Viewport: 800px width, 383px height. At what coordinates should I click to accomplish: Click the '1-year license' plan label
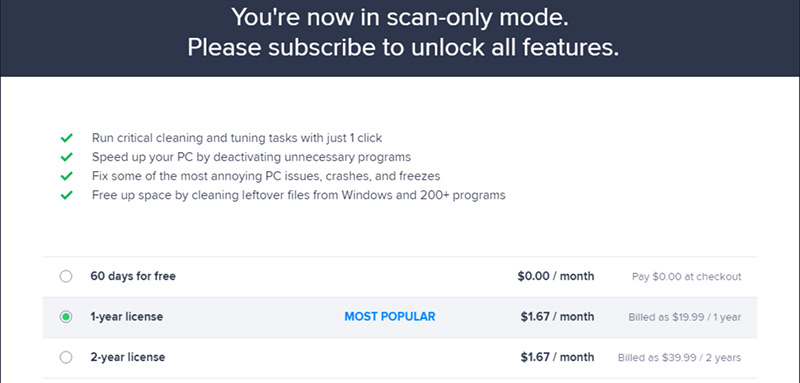(127, 317)
